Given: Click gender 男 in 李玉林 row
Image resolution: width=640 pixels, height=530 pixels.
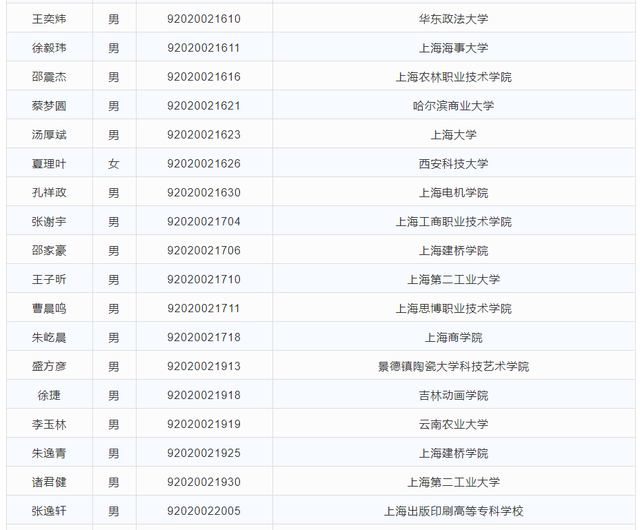Looking at the screenshot, I should click(113, 425).
